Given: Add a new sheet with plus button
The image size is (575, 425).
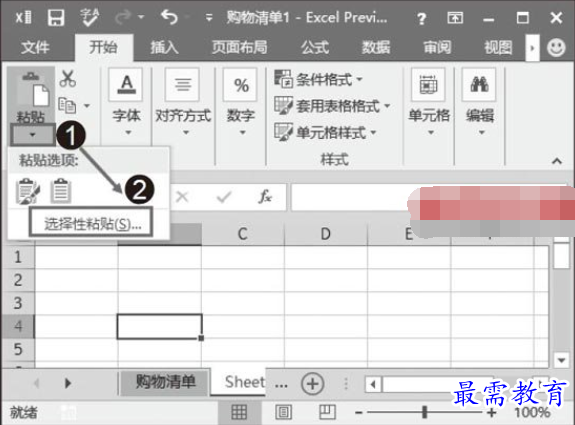Looking at the screenshot, I should (x=312, y=384).
